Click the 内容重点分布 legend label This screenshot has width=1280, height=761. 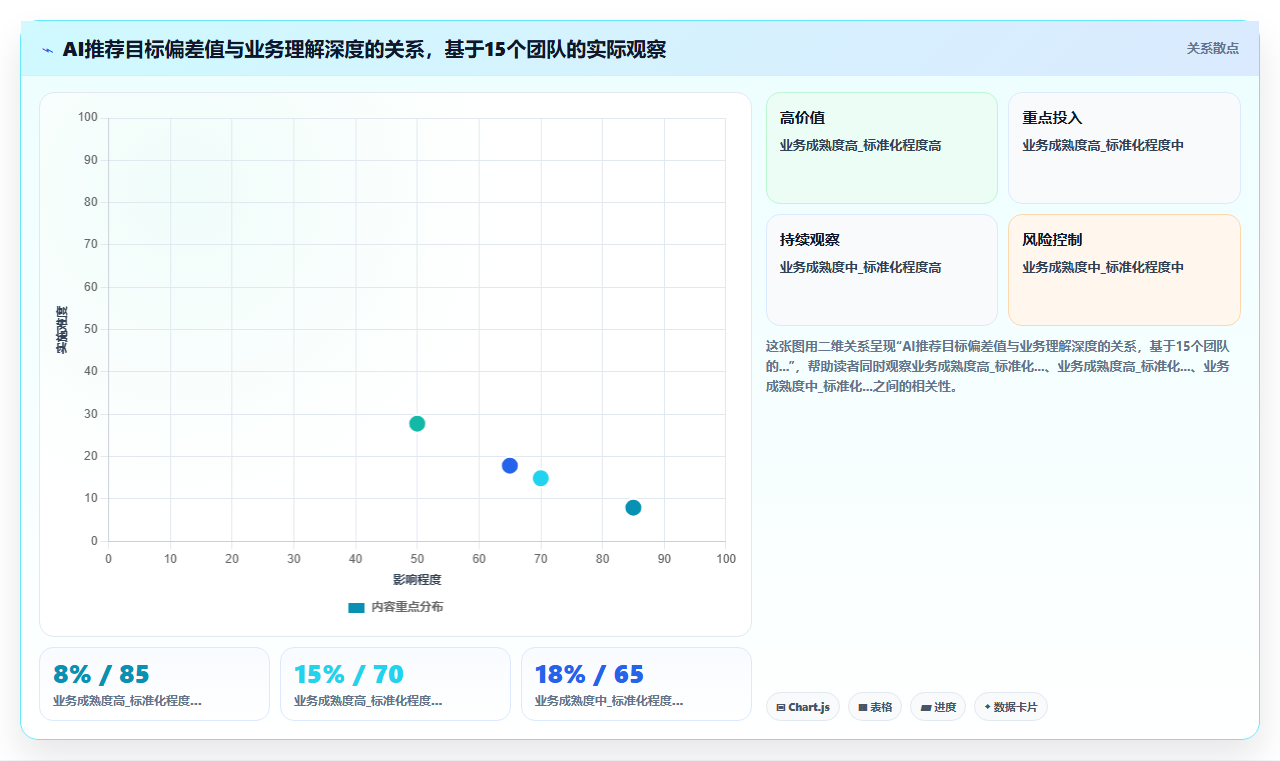tap(407, 607)
